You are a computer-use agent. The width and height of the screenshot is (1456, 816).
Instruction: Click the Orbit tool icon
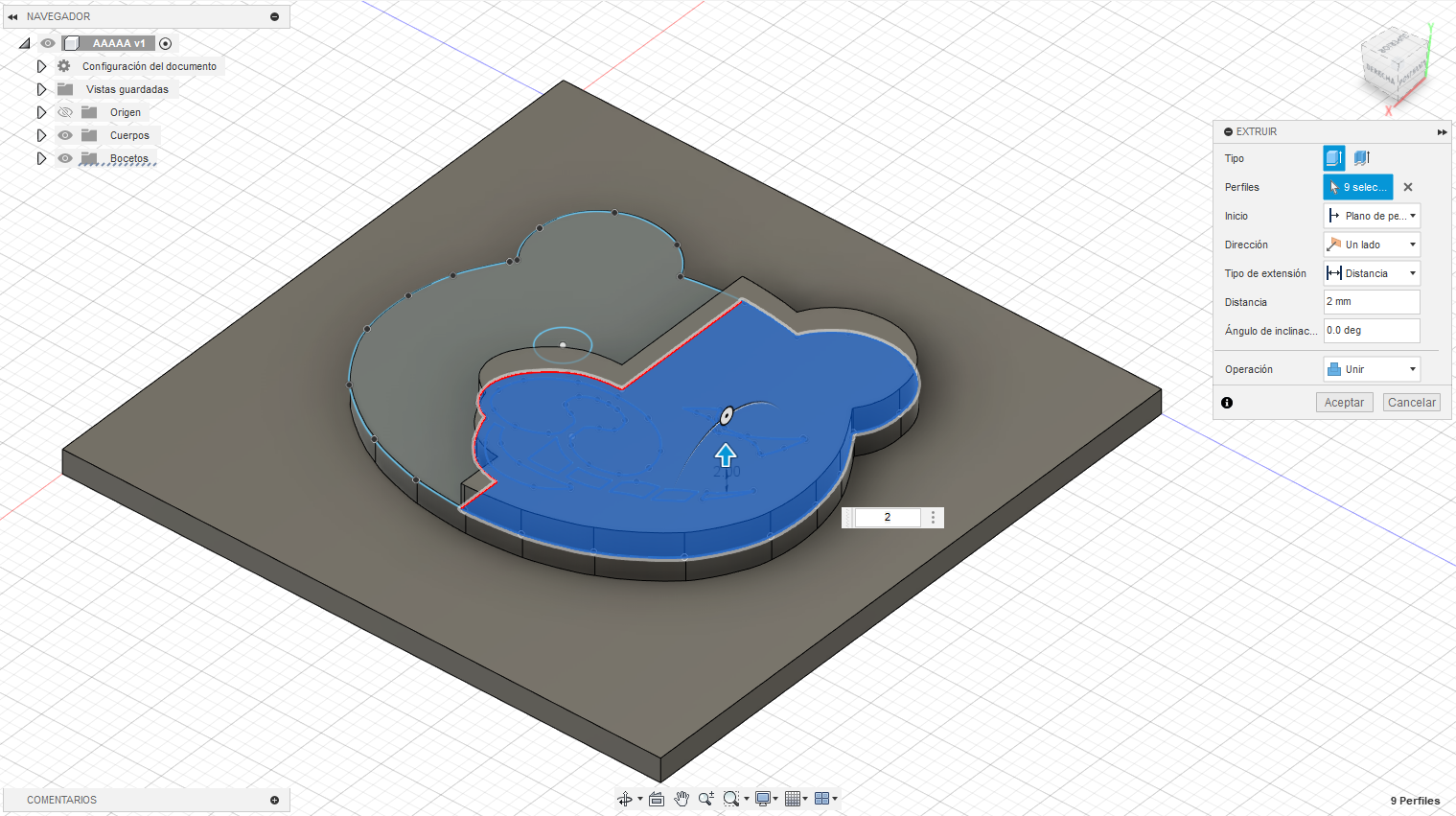[625, 799]
